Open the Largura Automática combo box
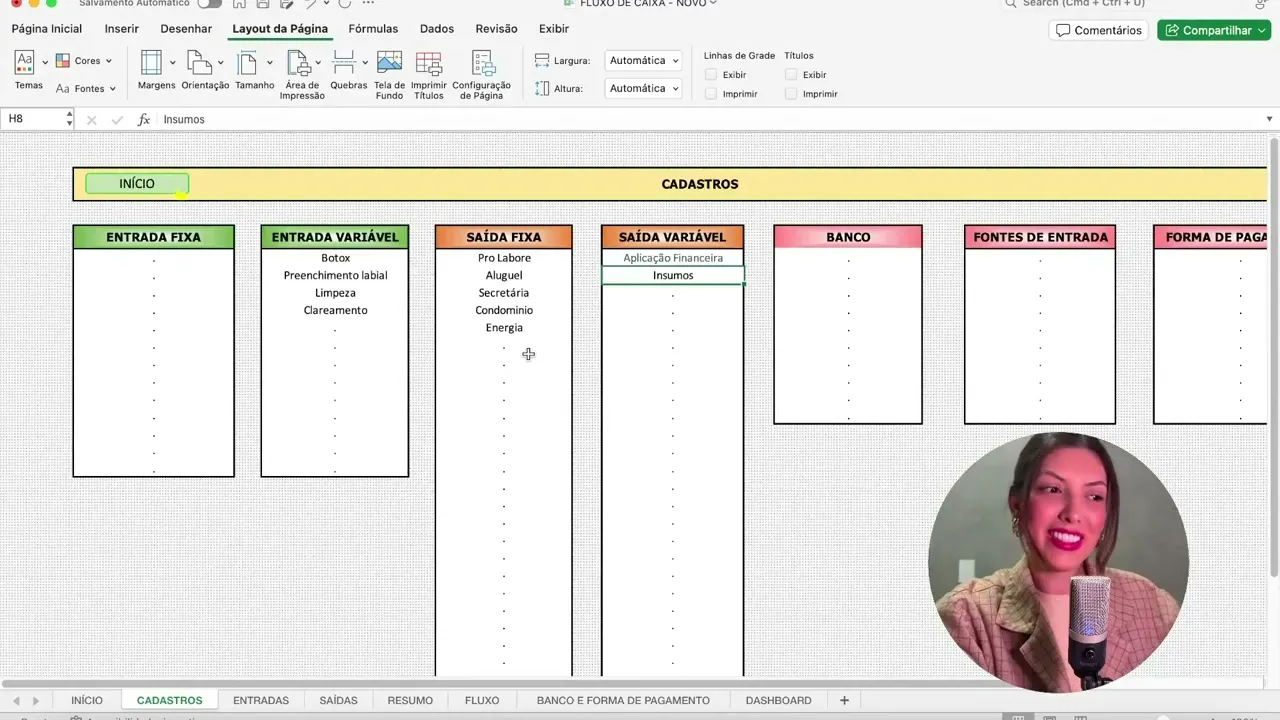 643,61
